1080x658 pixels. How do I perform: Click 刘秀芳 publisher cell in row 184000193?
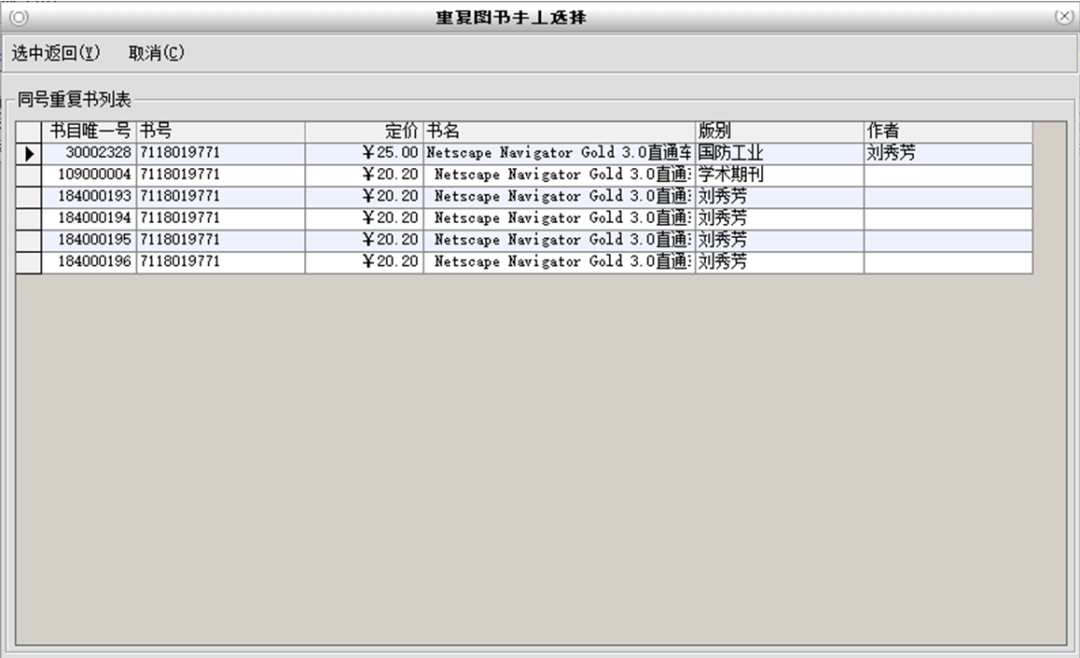pos(780,197)
